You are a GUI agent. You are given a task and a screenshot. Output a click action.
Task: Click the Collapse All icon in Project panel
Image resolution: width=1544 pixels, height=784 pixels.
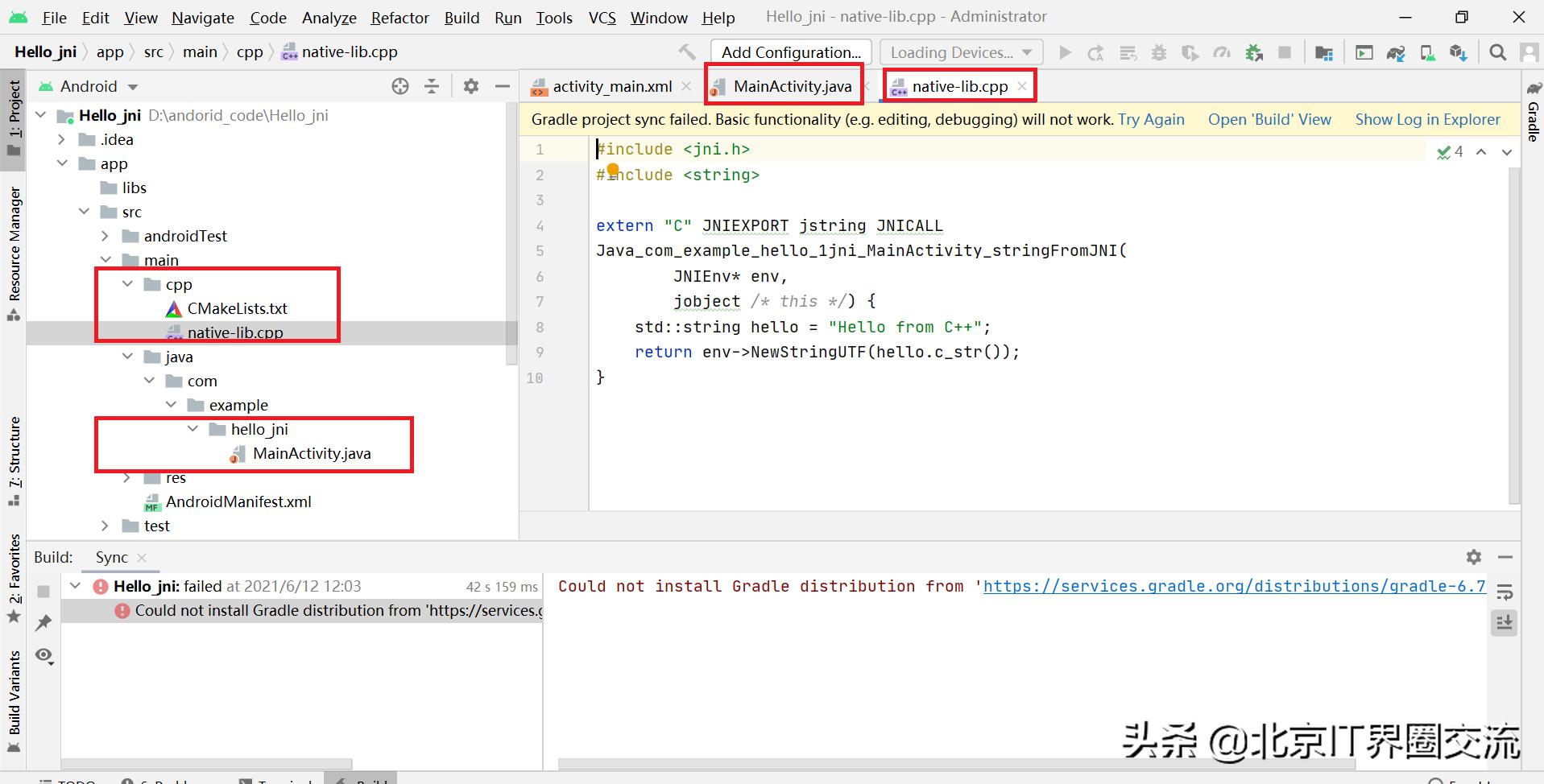click(x=432, y=86)
